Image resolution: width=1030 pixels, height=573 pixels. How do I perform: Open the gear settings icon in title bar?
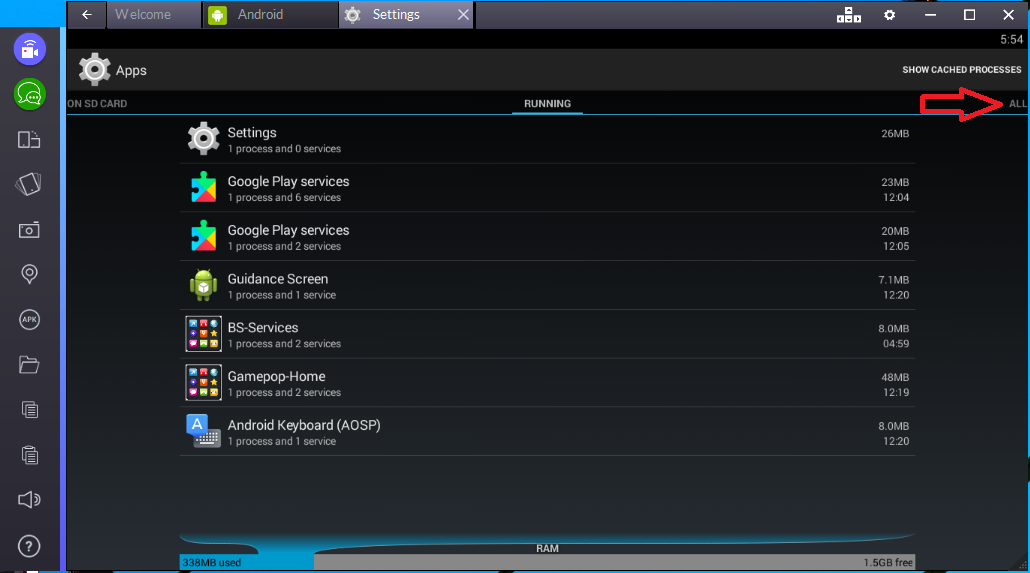coord(889,14)
